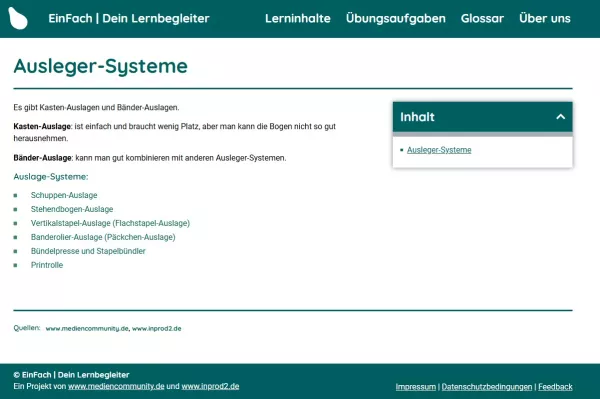Go to Übungsaufgaben in the navigation
The height and width of the screenshot is (399, 600).
[x=396, y=18]
